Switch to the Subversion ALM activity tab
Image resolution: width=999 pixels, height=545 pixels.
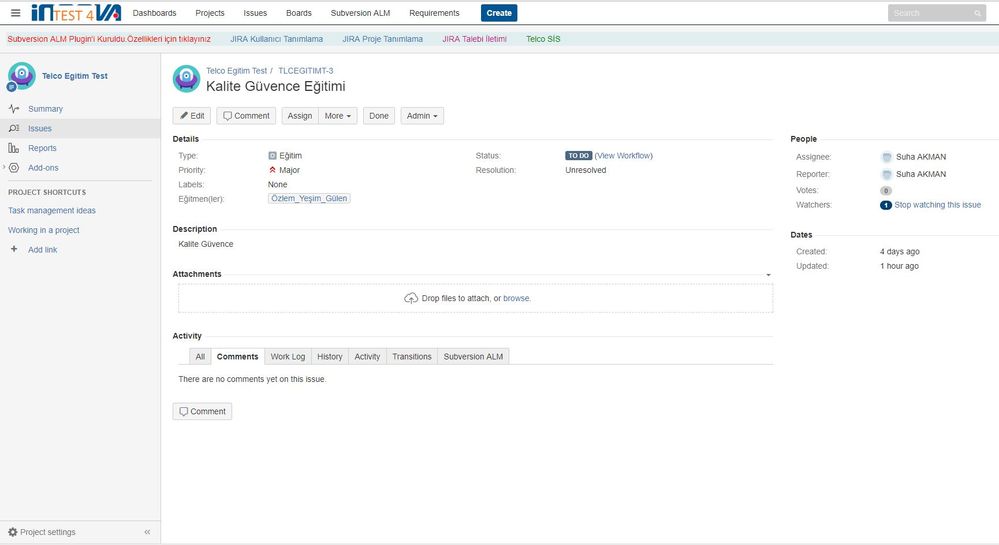coord(473,356)
